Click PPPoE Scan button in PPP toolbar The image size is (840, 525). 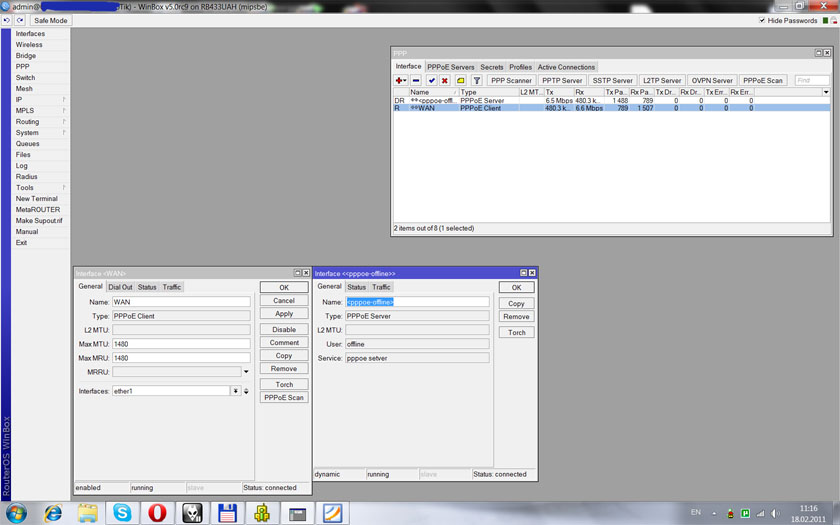(x=763, y=80)
